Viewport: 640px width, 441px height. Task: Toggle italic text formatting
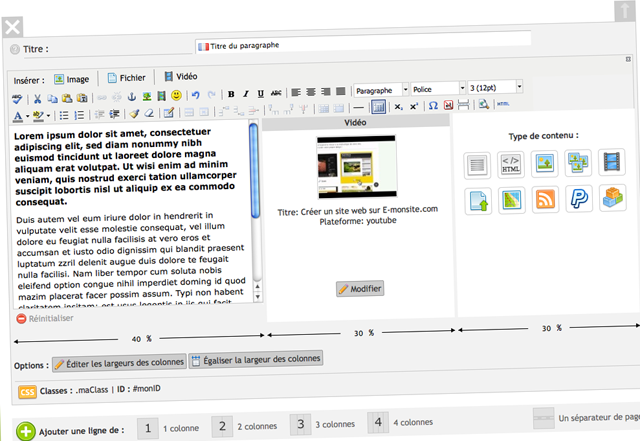pyautogui.click(x=245, y=94)
